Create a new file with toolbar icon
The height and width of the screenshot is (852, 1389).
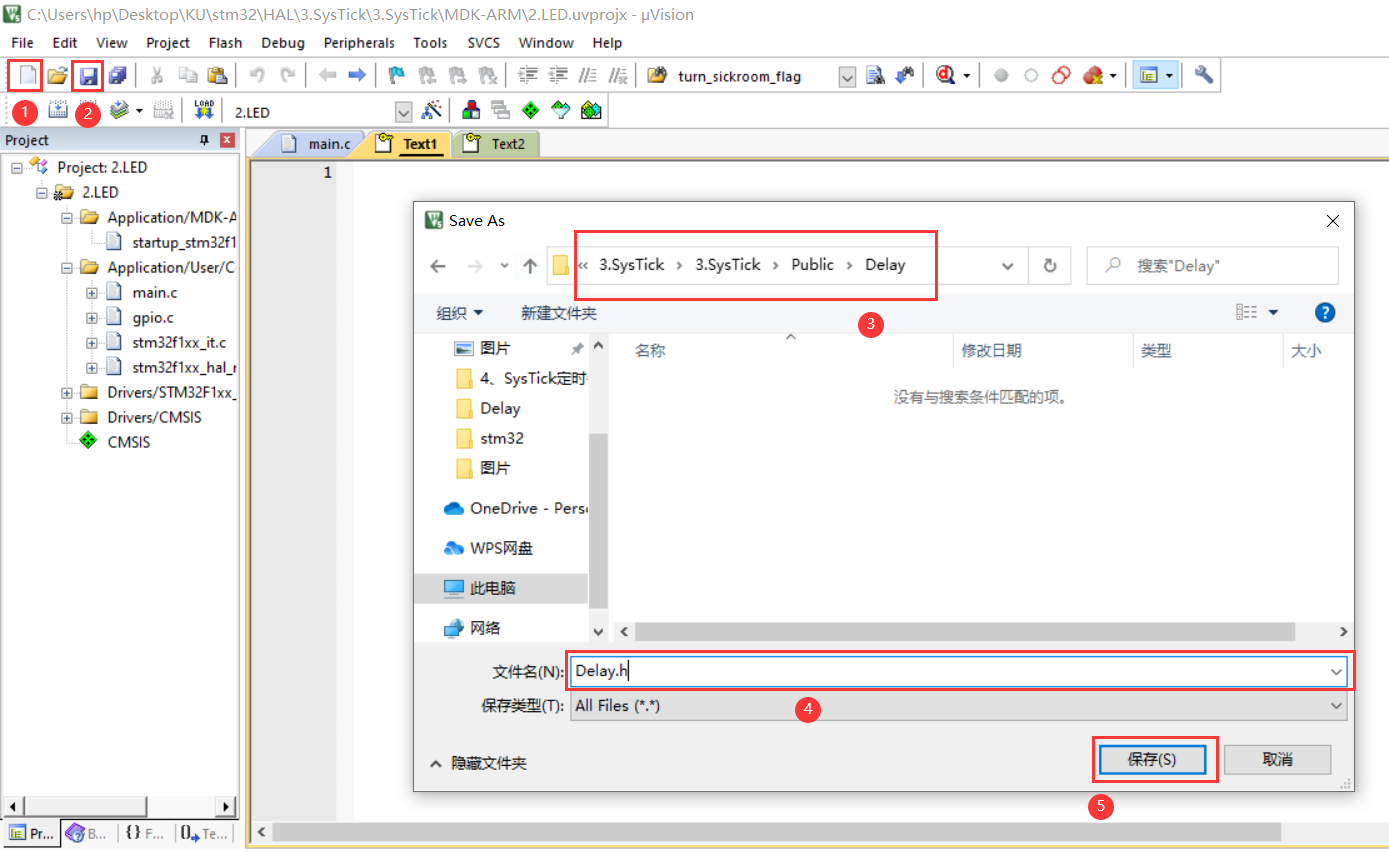(x=26, y=75)
